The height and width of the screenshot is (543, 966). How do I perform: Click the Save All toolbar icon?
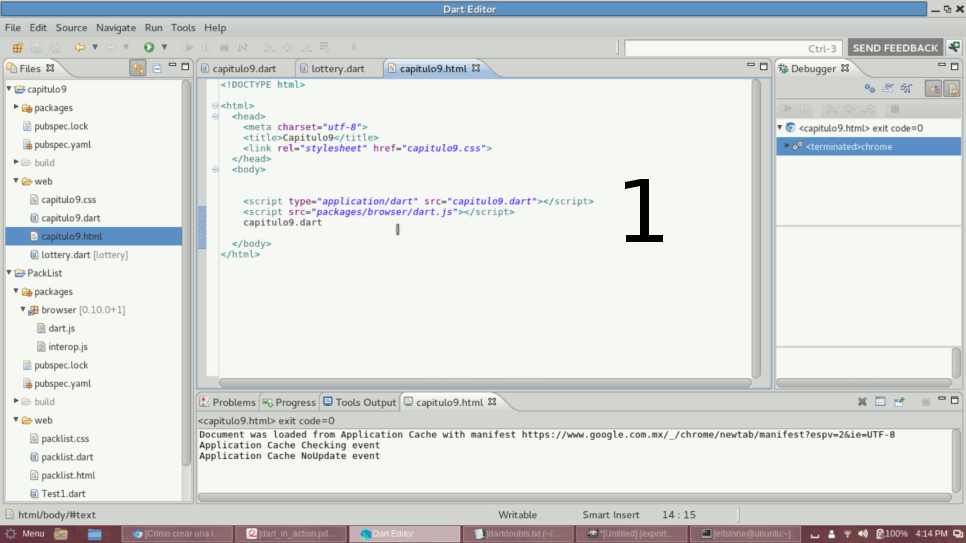(x=55, y=47)
